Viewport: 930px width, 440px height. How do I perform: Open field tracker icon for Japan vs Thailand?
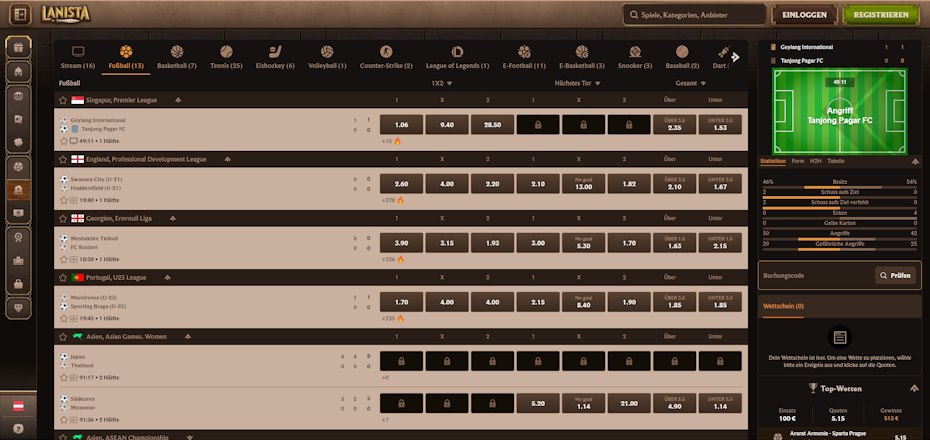74,377
